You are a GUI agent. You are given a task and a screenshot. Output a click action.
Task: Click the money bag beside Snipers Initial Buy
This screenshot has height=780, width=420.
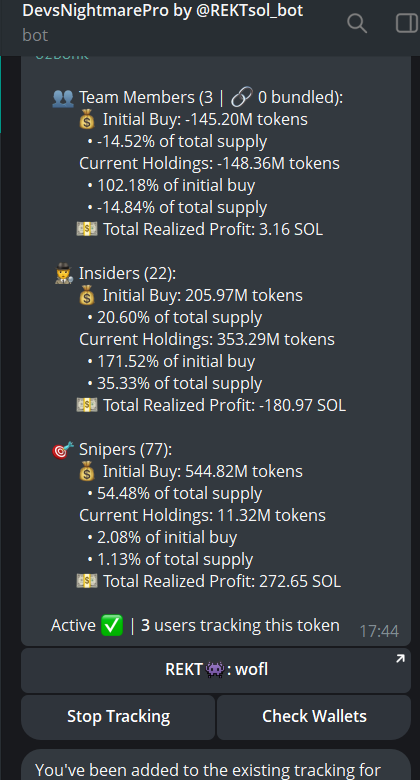[87, 471]
